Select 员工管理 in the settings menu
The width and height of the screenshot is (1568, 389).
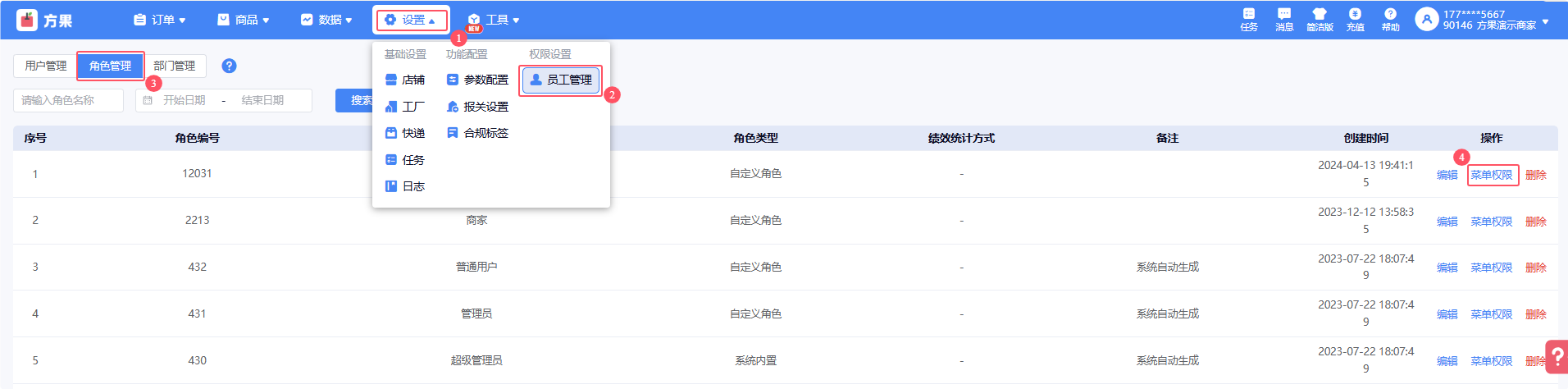pos(561,80)
